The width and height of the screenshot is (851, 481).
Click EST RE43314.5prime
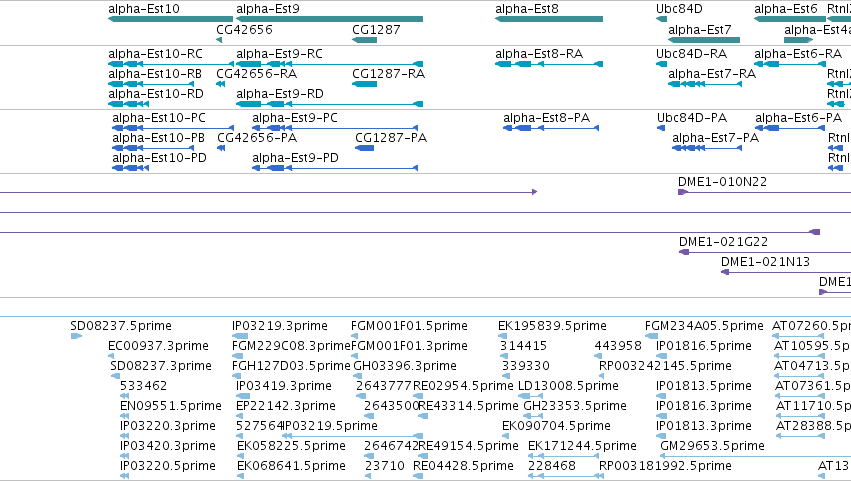(x=423, y=416)
